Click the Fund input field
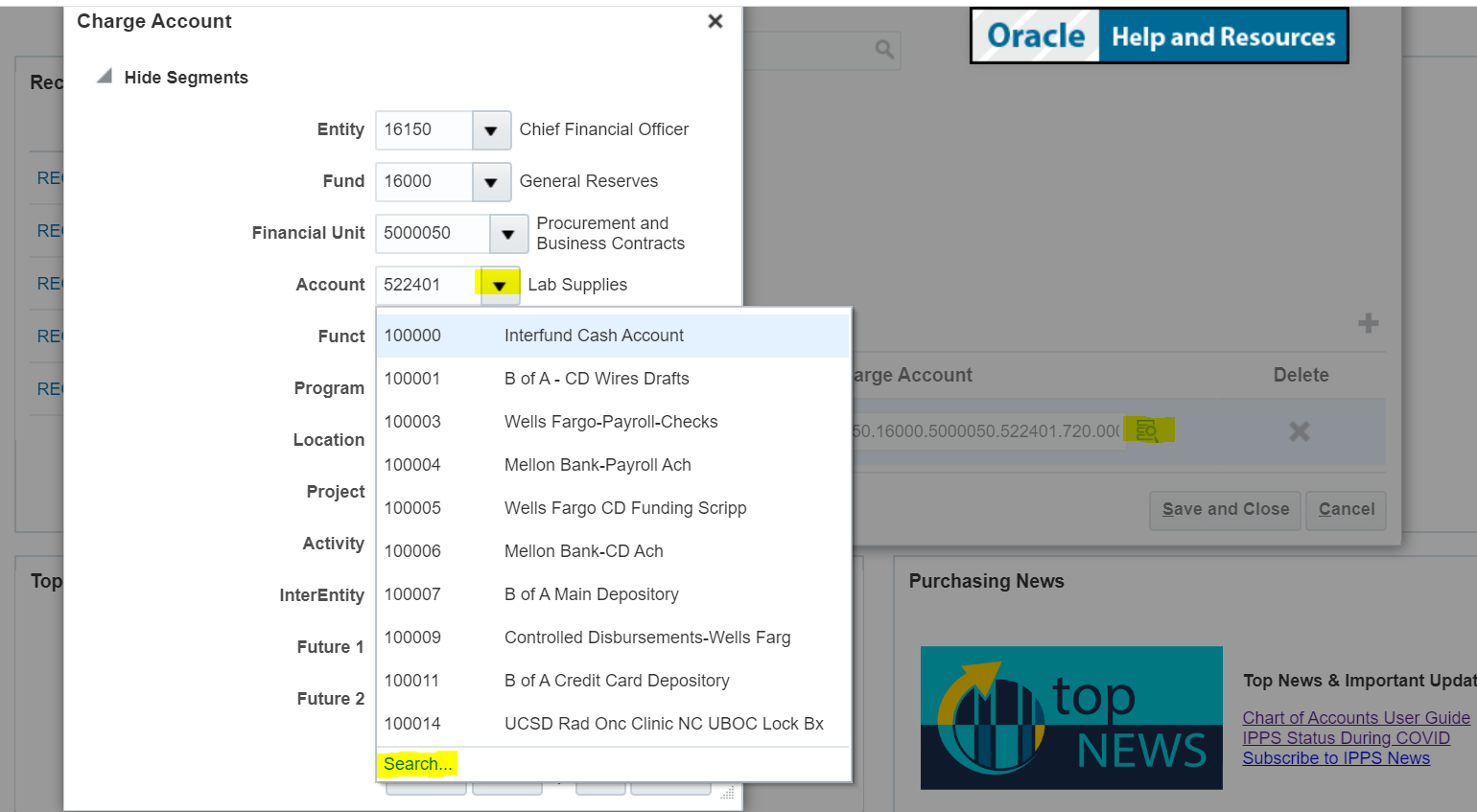 (424, 182)
